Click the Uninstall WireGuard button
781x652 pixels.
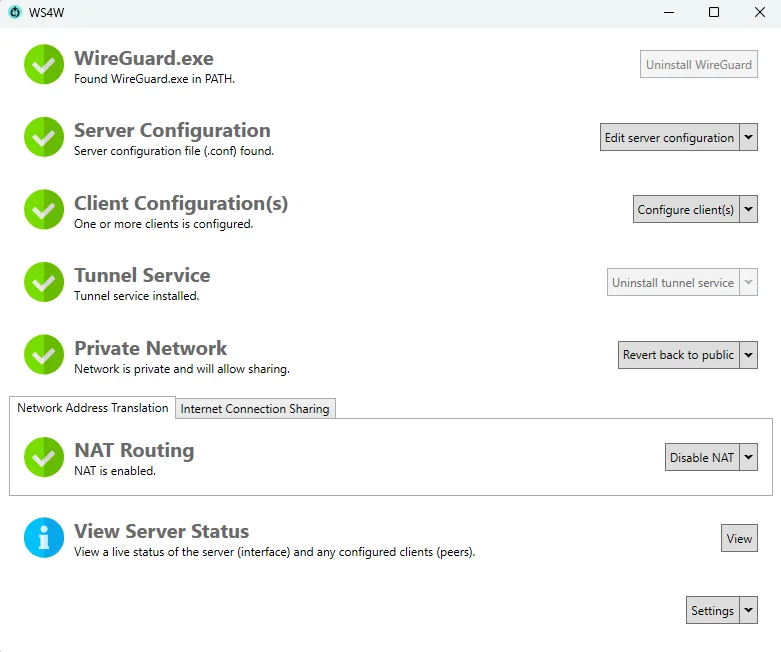[x=699, y=64]
